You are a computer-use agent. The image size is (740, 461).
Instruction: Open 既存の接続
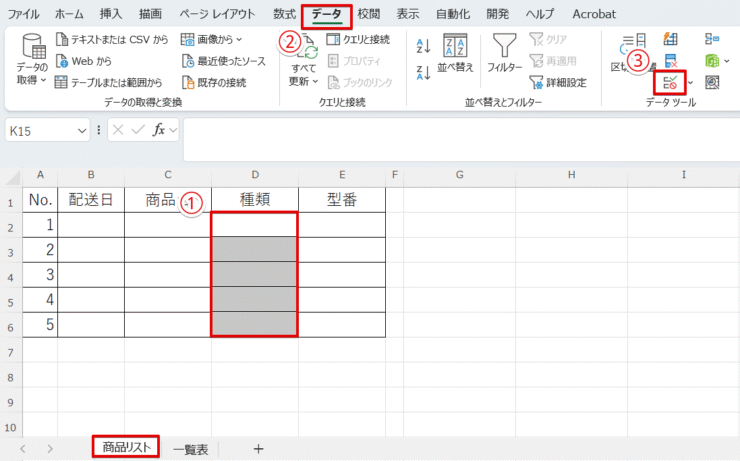[x=214, y=83]
